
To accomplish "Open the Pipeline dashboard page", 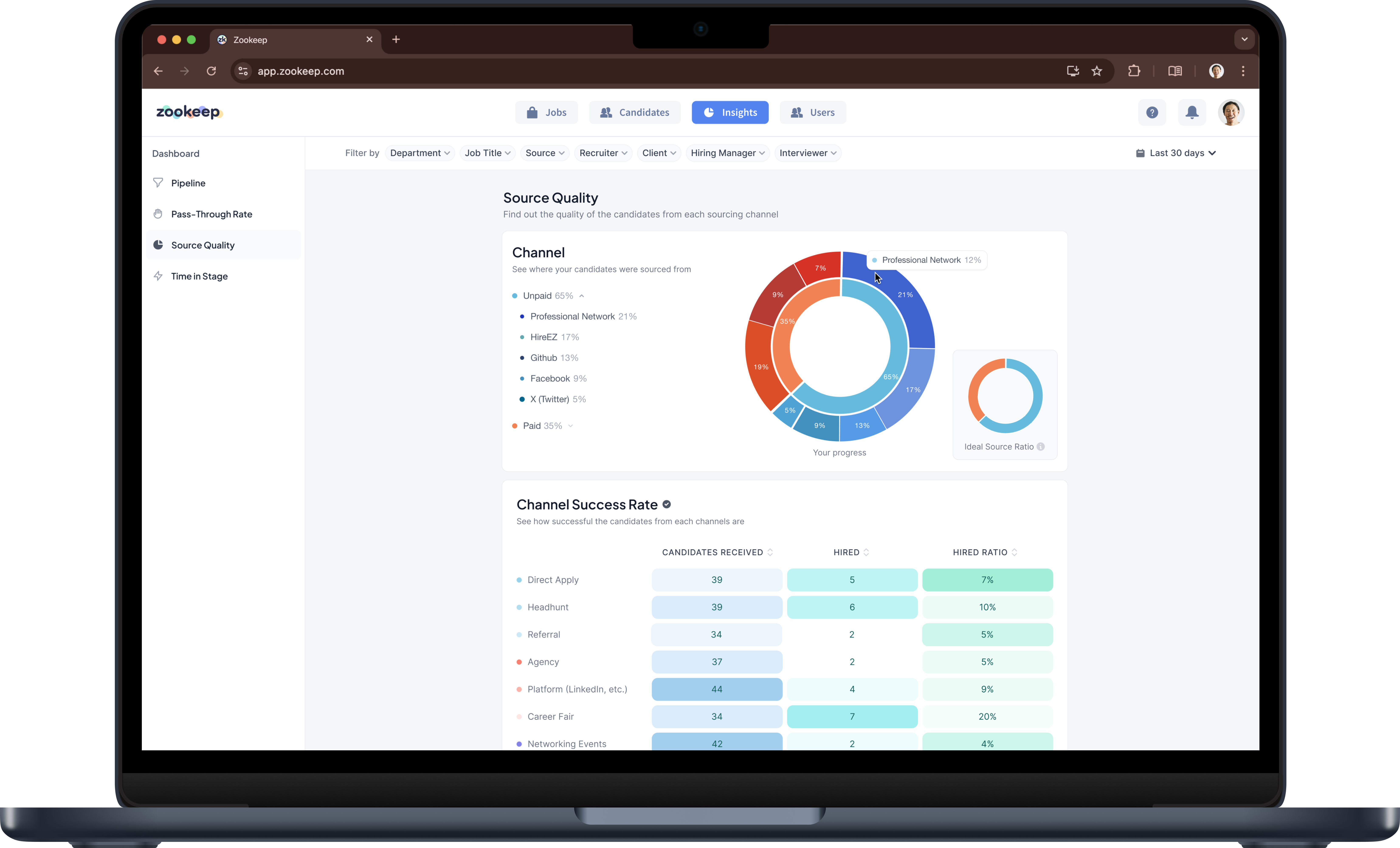I will (x=188, y=182).
